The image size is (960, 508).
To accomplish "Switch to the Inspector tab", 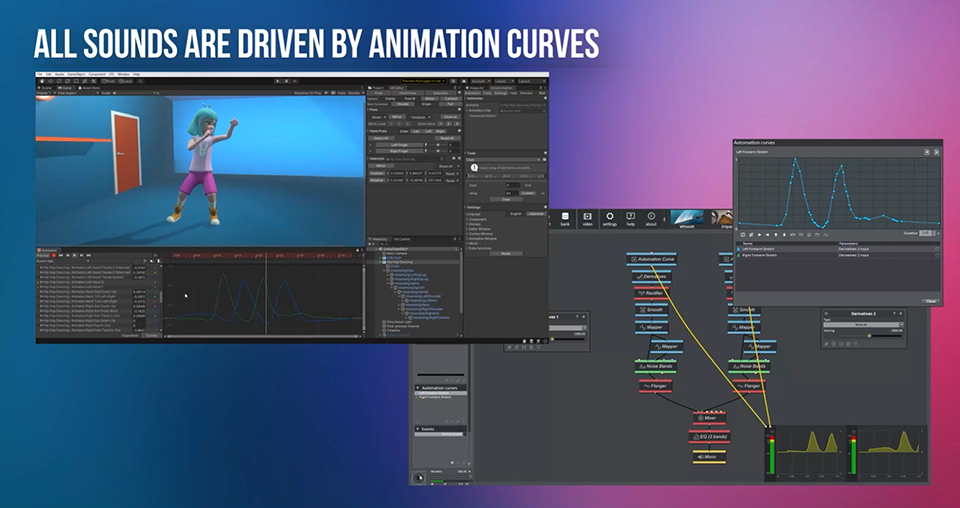I will tap(475, 88).
